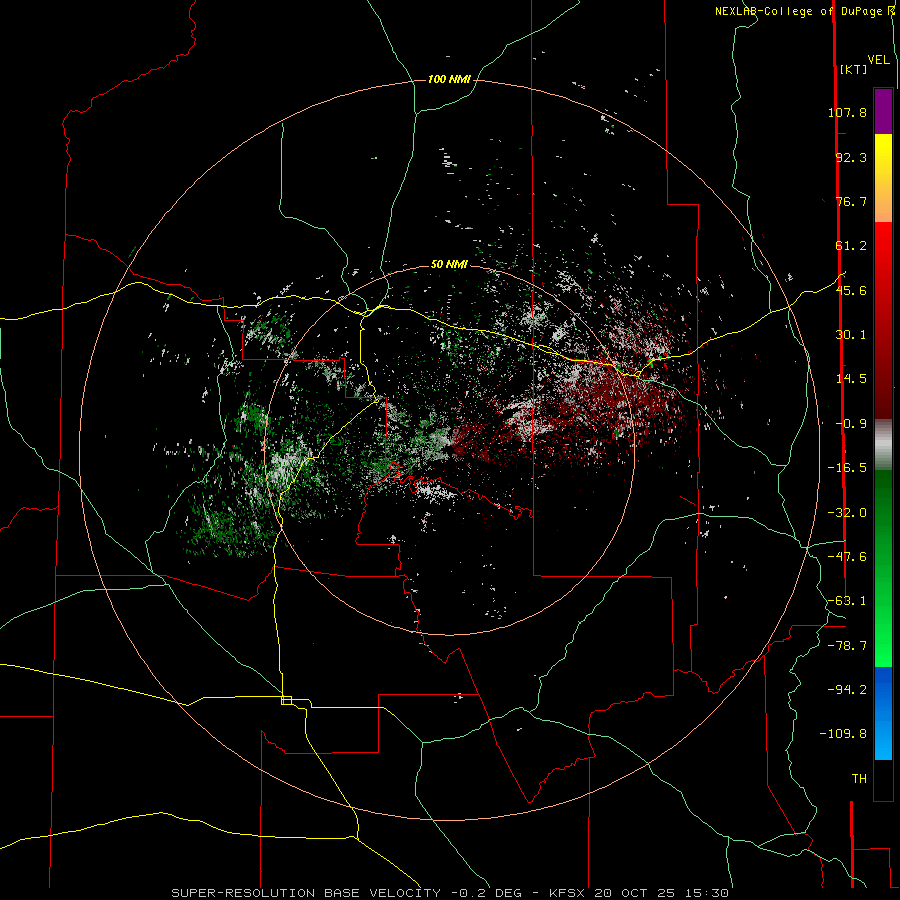Click the green segment of the color bar

[x=883, y=568]
